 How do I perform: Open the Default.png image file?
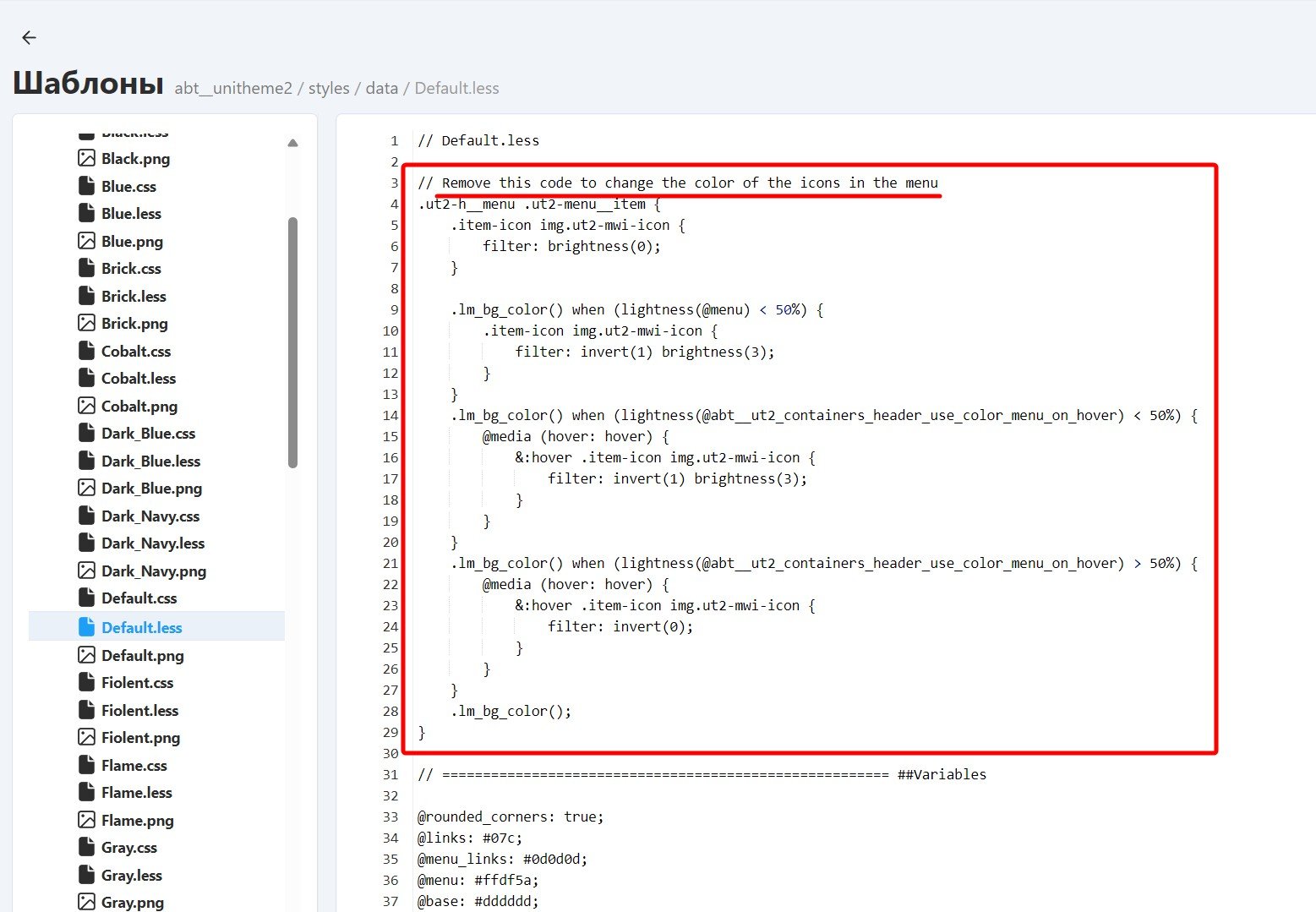pyautogui.click(x=142, y=656)
